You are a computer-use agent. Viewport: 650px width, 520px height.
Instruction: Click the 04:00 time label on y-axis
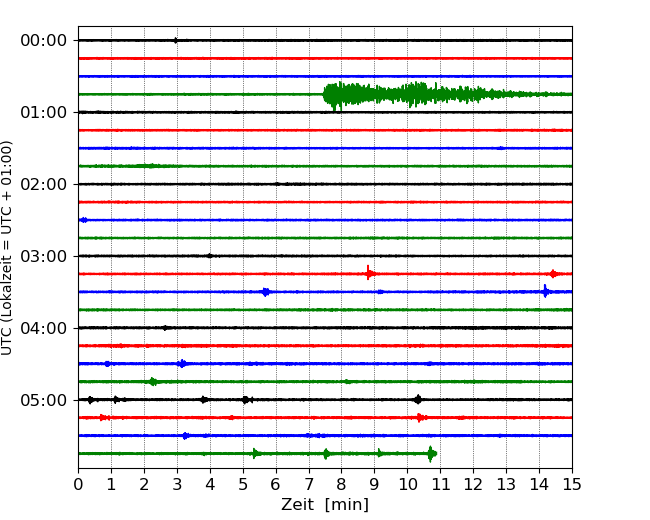tap(44, 328)
